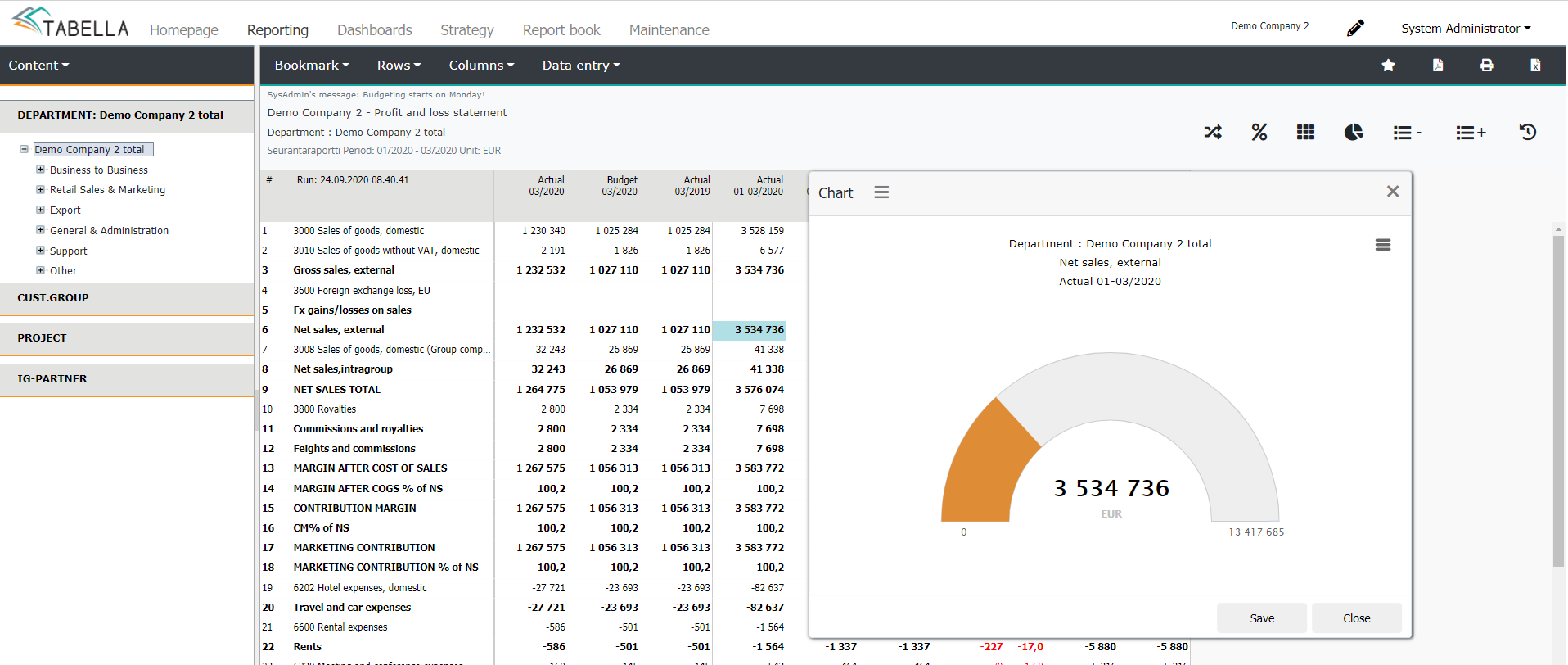This screenshot has height=665, width=1568.
Task: Collapse the Demo Company 2 total node
Action: pos(25,150)
